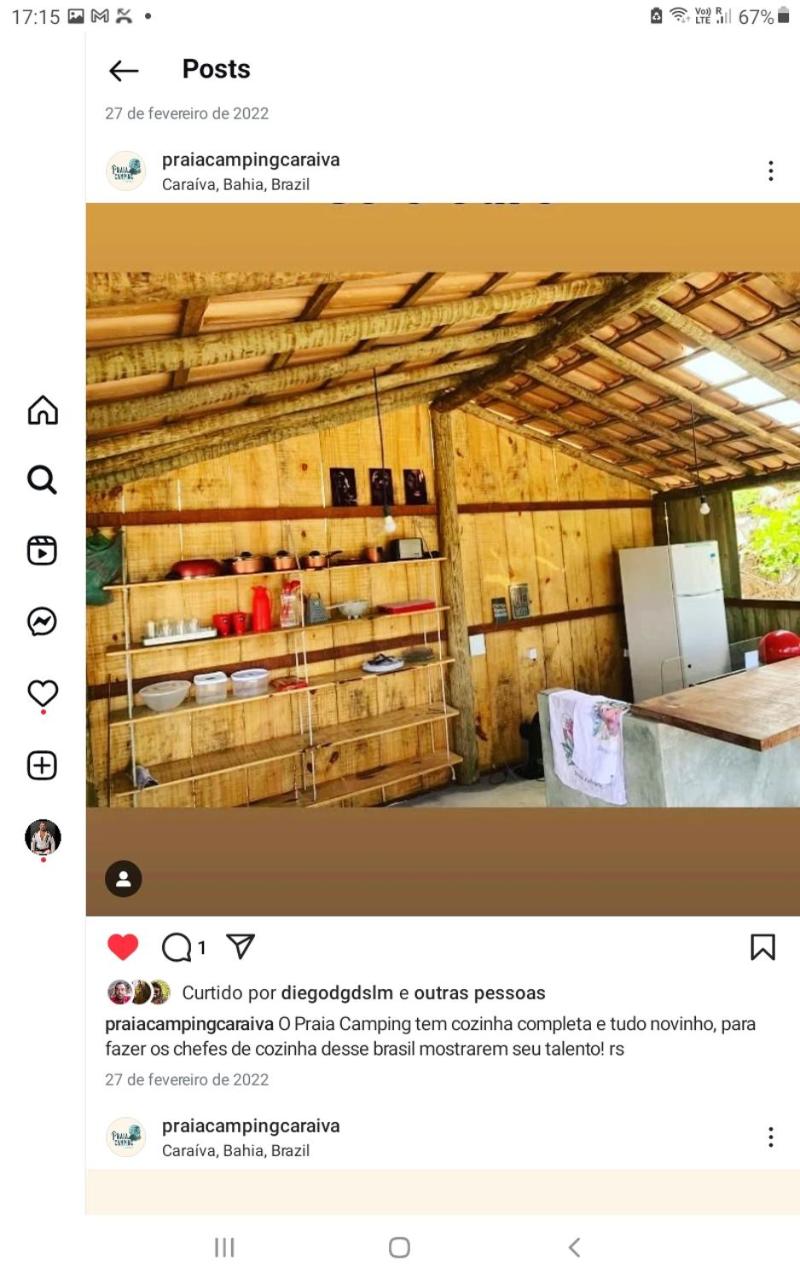Image resolution: width=800 pixels, height=1279 pixels.
Task: Share the post with the send icon
Action: [x=240, y=946]
